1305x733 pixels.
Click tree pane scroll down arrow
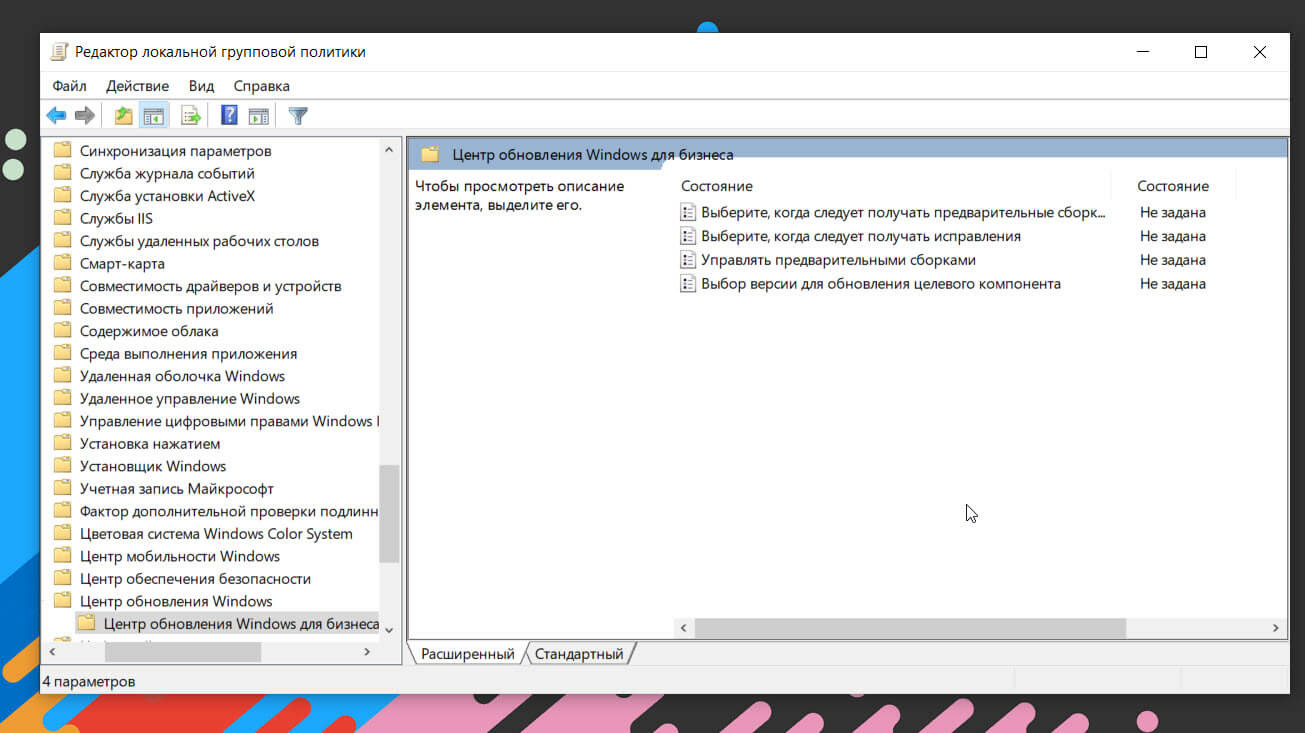point(389,629)
